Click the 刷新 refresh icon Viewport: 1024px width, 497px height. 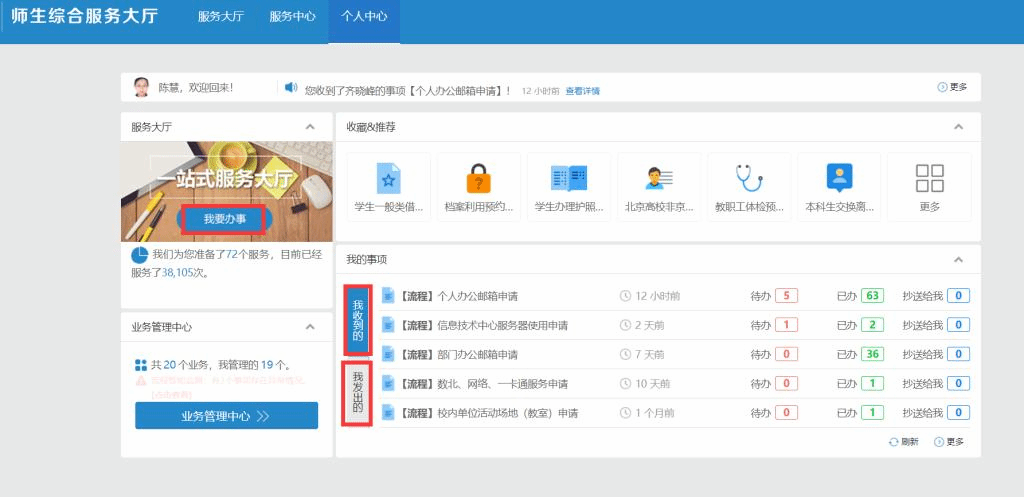894,442
